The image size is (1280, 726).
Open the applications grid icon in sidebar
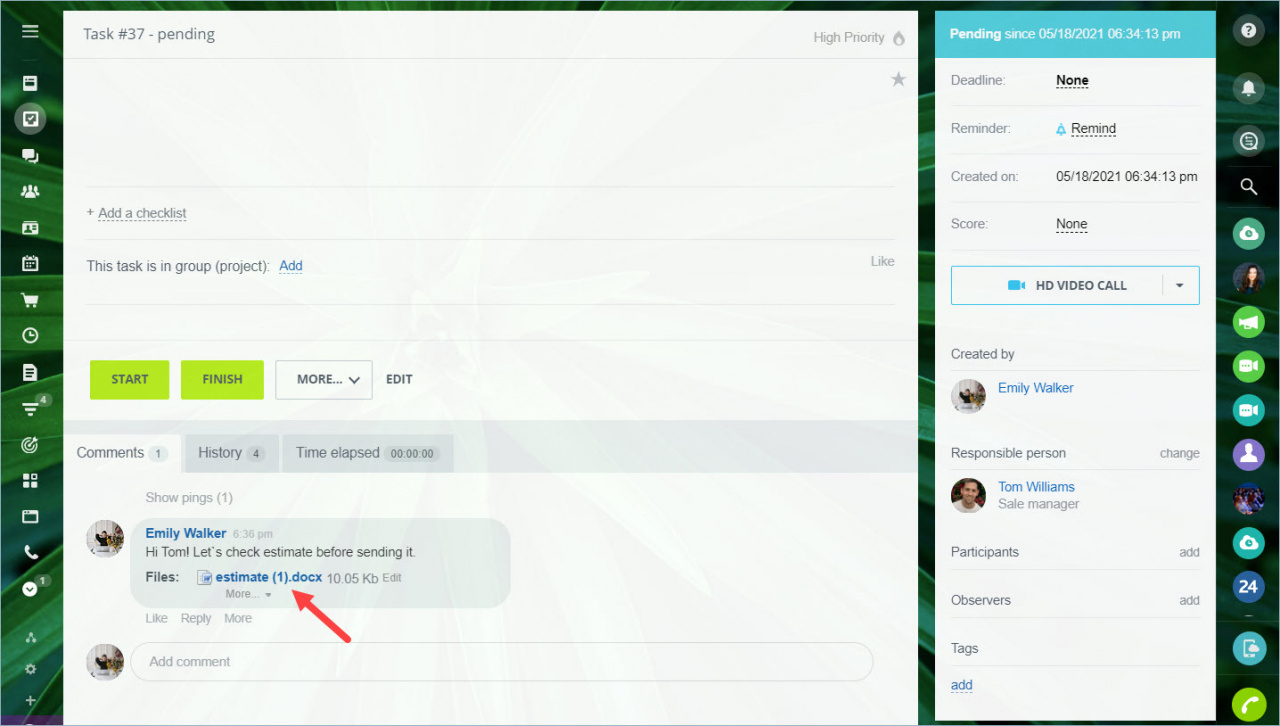pos(30,480)
